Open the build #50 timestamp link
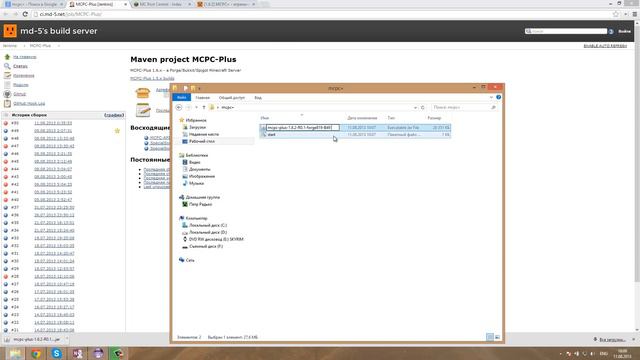 tap(53, 123)
